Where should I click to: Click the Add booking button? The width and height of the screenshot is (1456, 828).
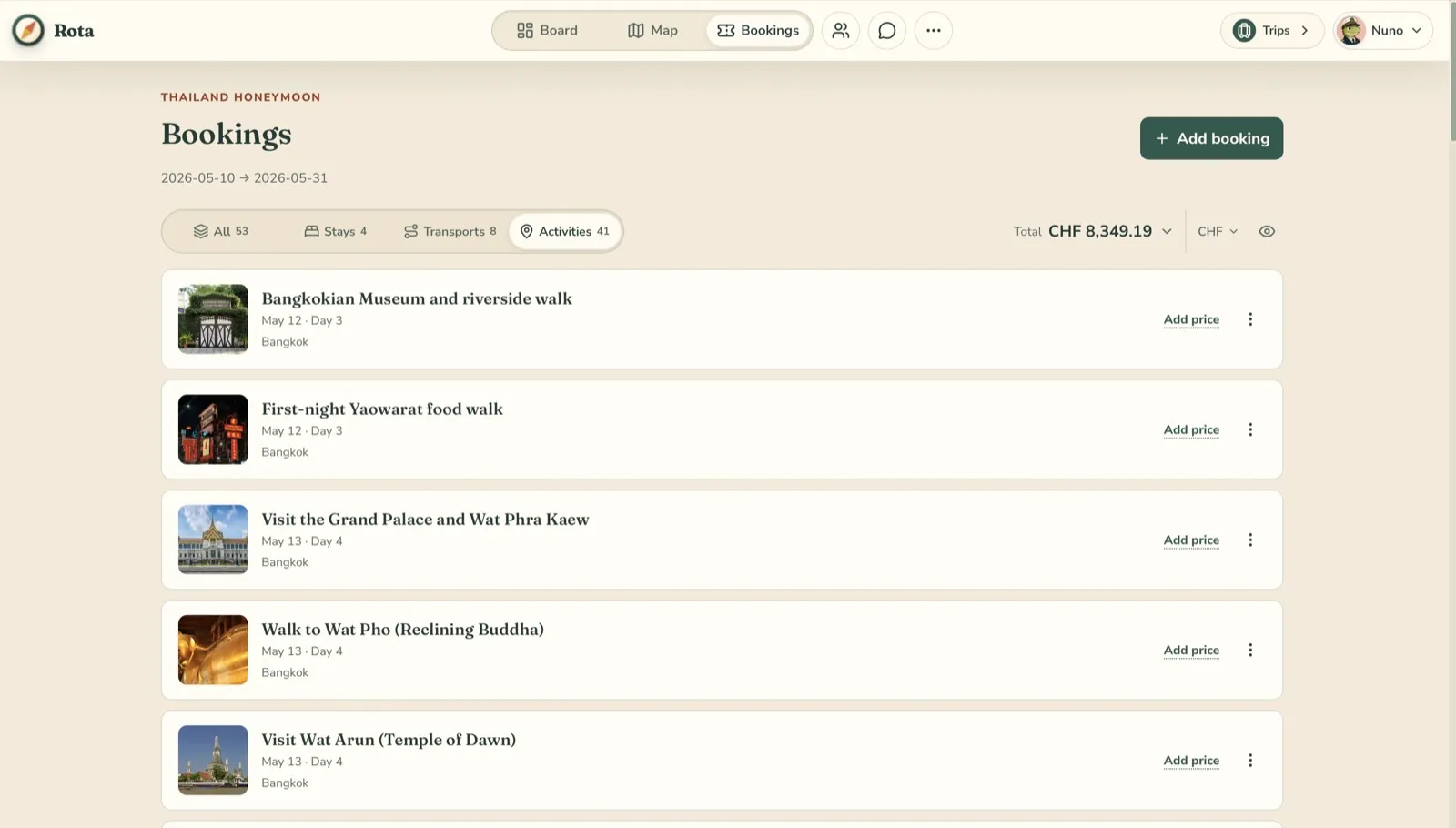[1211, 138]
